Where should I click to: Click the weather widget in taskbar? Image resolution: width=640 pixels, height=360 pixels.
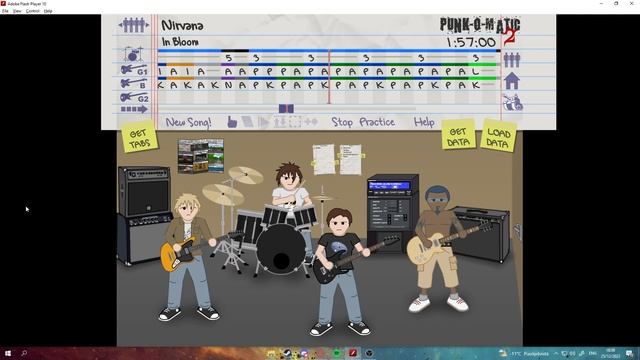(524, 353)
